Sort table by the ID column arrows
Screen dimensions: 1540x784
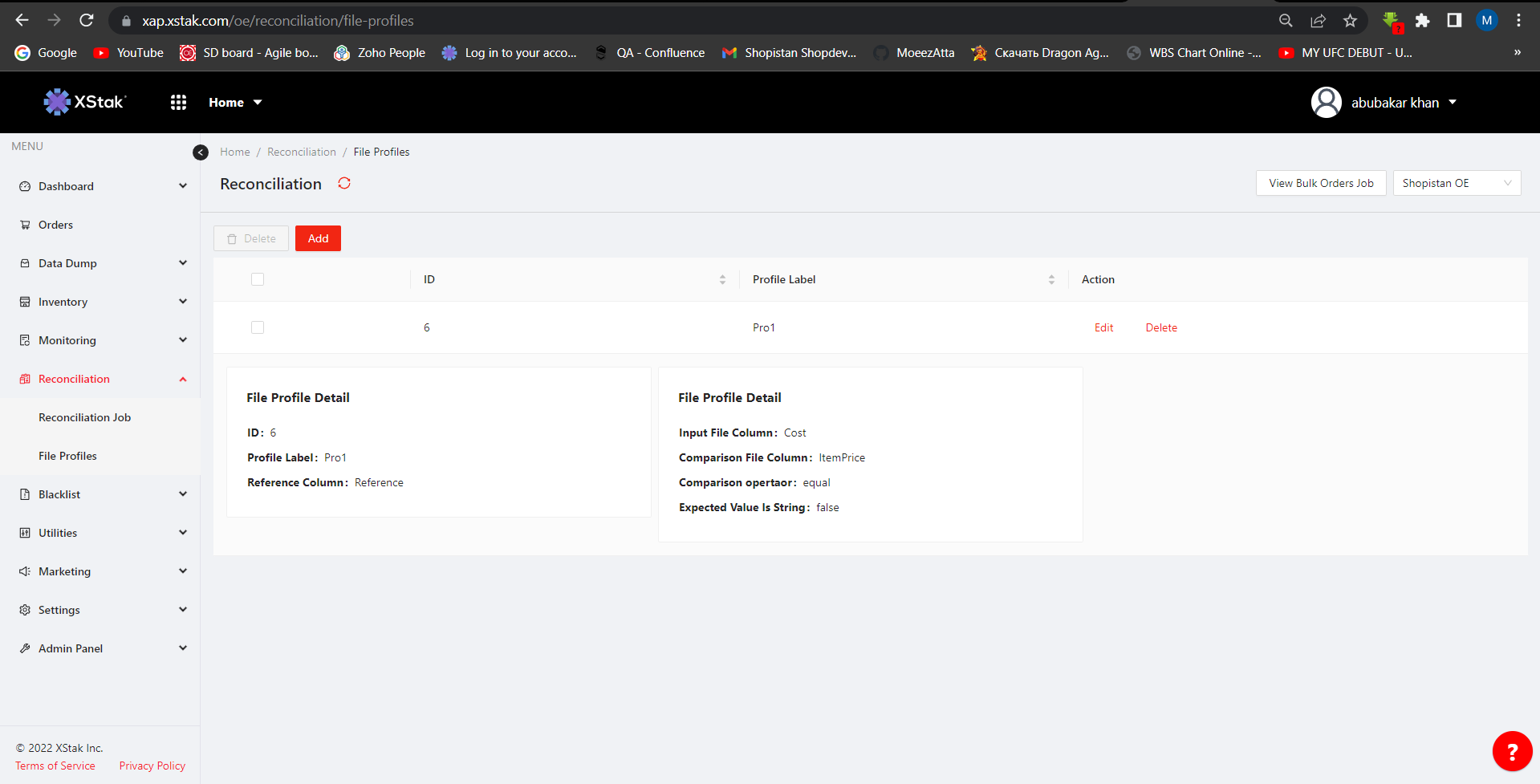point(722,279)
